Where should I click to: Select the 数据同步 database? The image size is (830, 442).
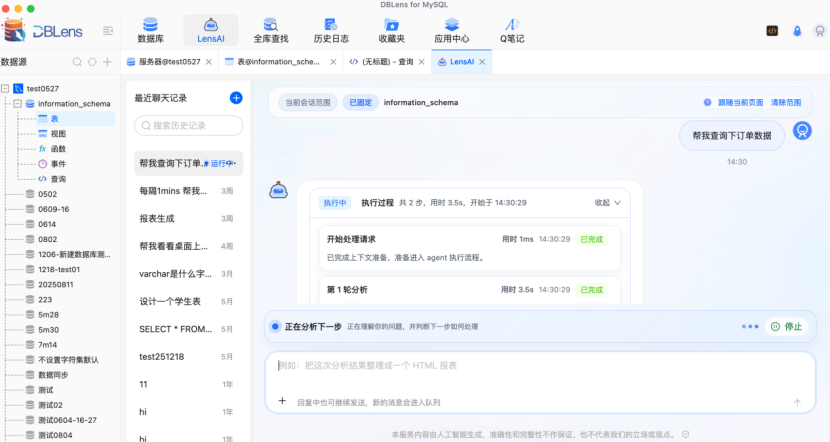53,375
